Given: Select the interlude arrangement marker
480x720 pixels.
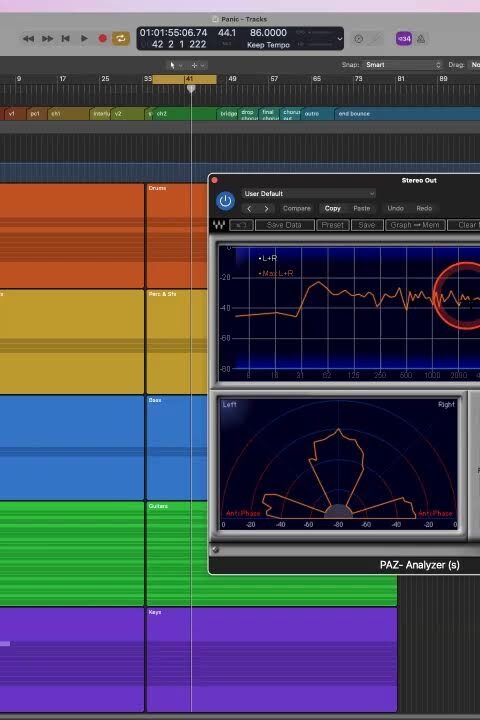Looking at the screenshot, I should click(x=101, y=113).
